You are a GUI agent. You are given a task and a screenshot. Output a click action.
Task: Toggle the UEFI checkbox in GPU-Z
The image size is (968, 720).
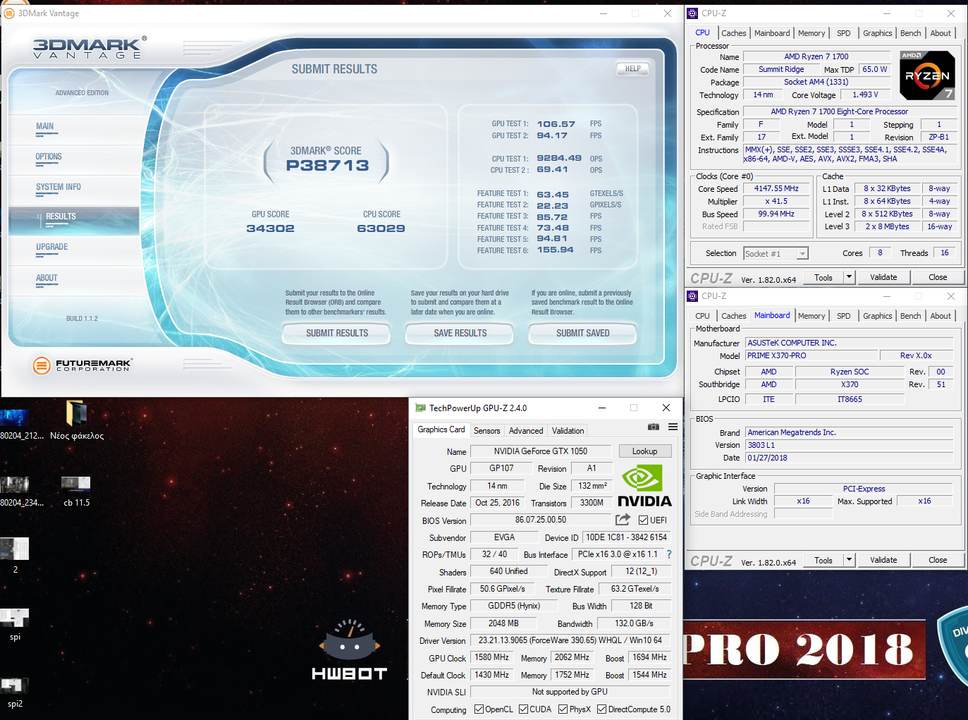point(643,520)
